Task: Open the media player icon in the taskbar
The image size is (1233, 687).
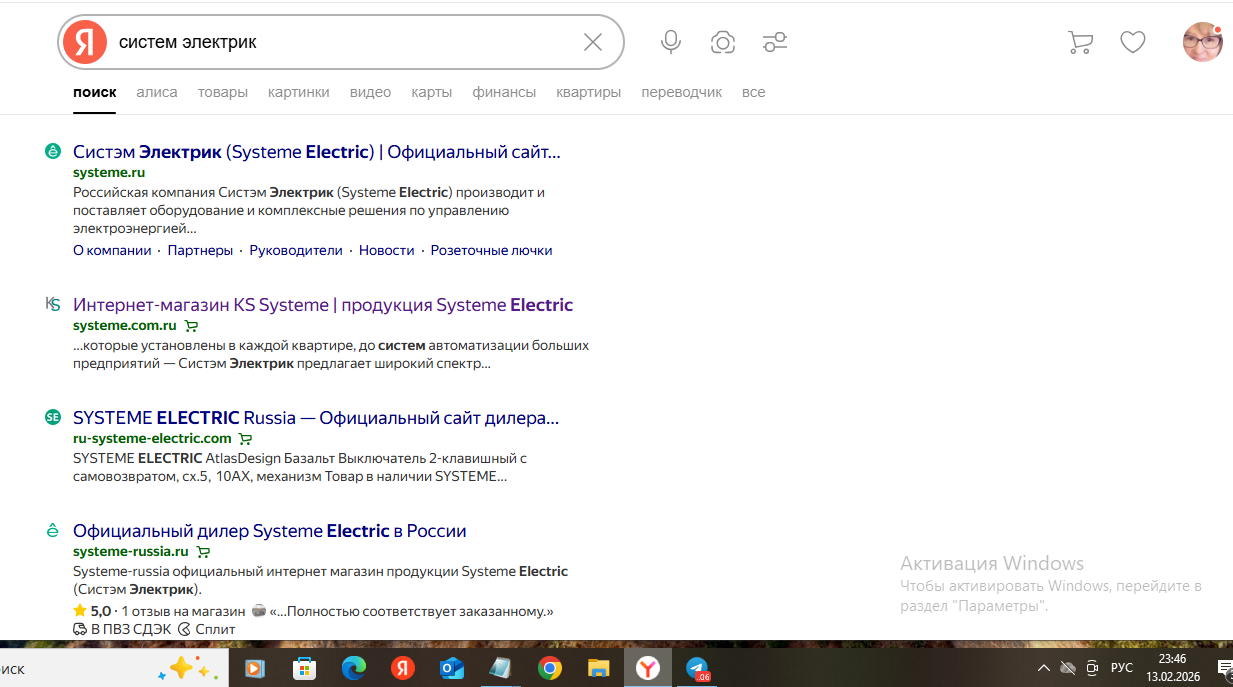Action: [255, 668]
